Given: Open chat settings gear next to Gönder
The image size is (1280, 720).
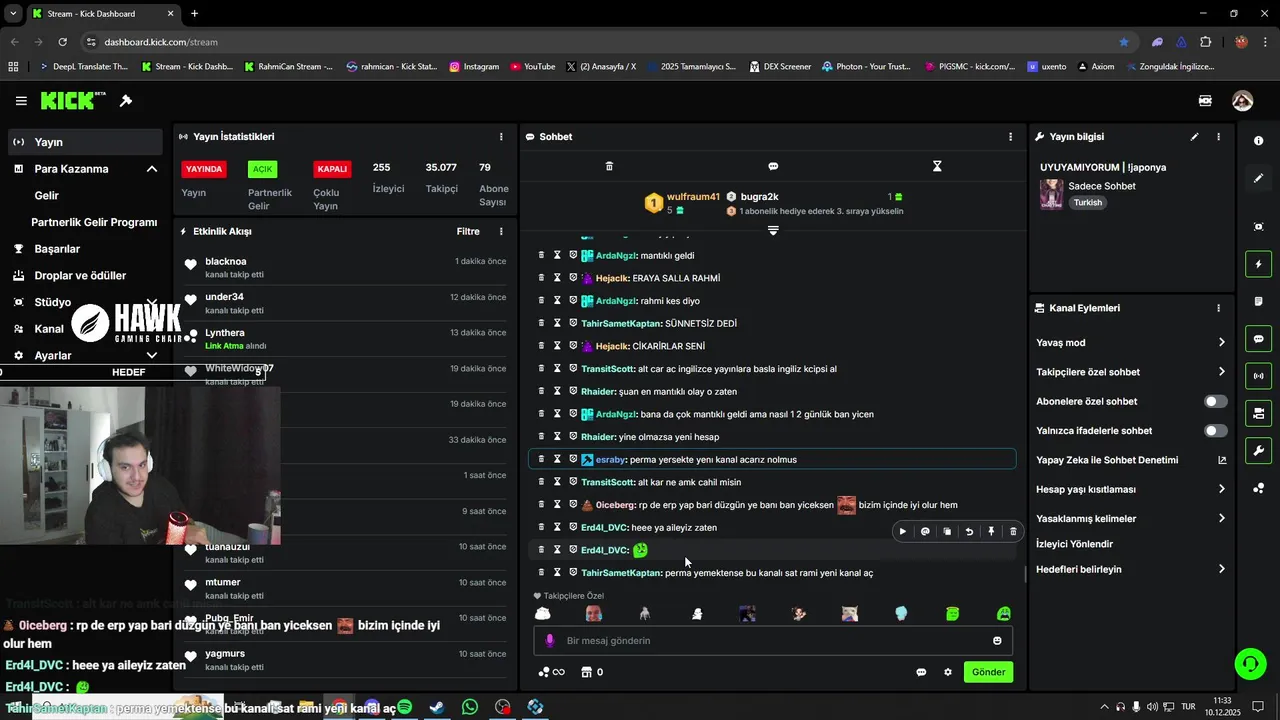Looking at the screenshot, I should [948, 672].
